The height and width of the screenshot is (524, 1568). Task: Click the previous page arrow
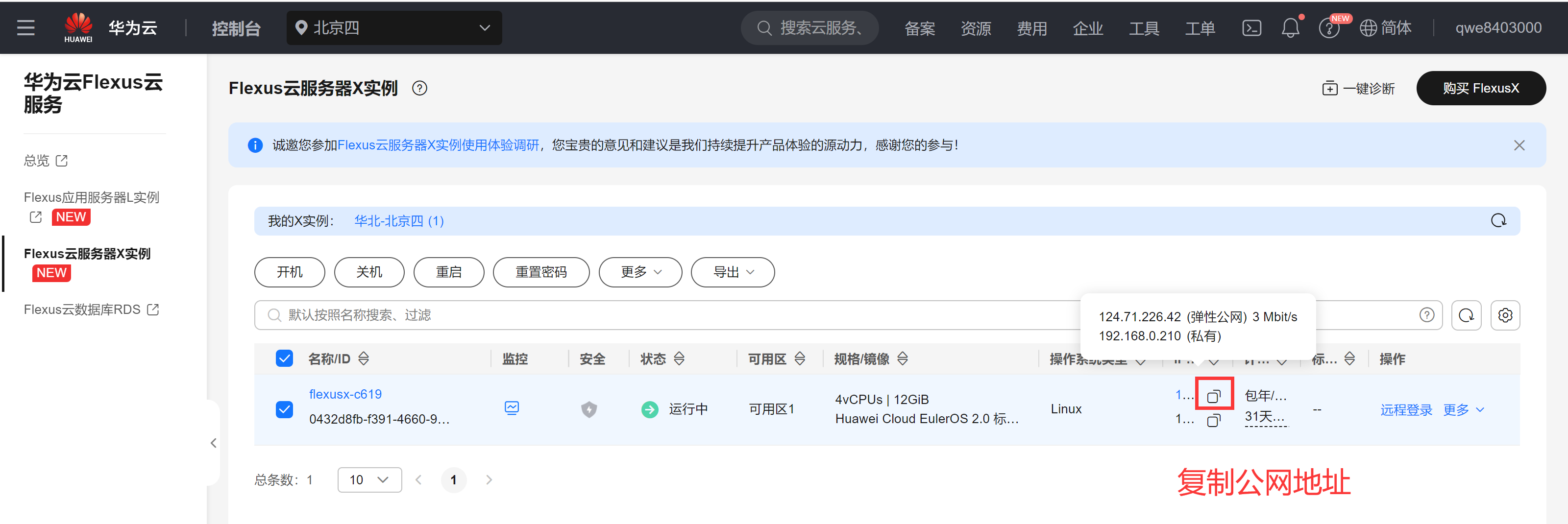coord(419,479)
